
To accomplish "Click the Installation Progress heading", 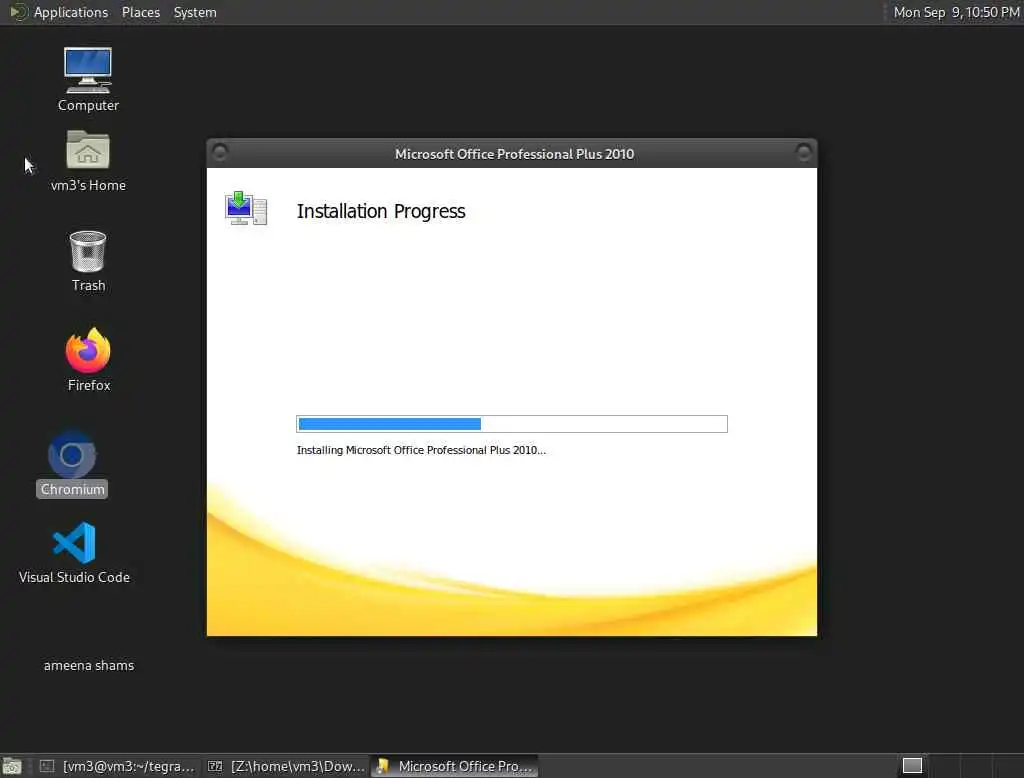I will [381, 211].
